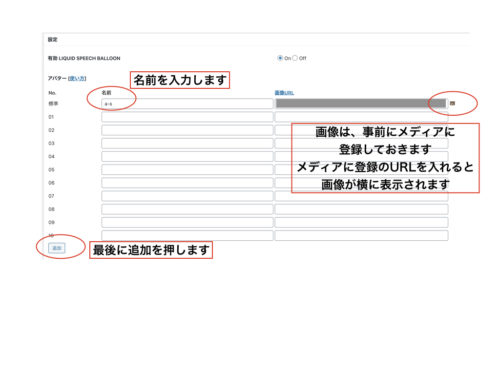Click the image URL field in row 07
Screen dimensions: 500x375
coord(362,196)
